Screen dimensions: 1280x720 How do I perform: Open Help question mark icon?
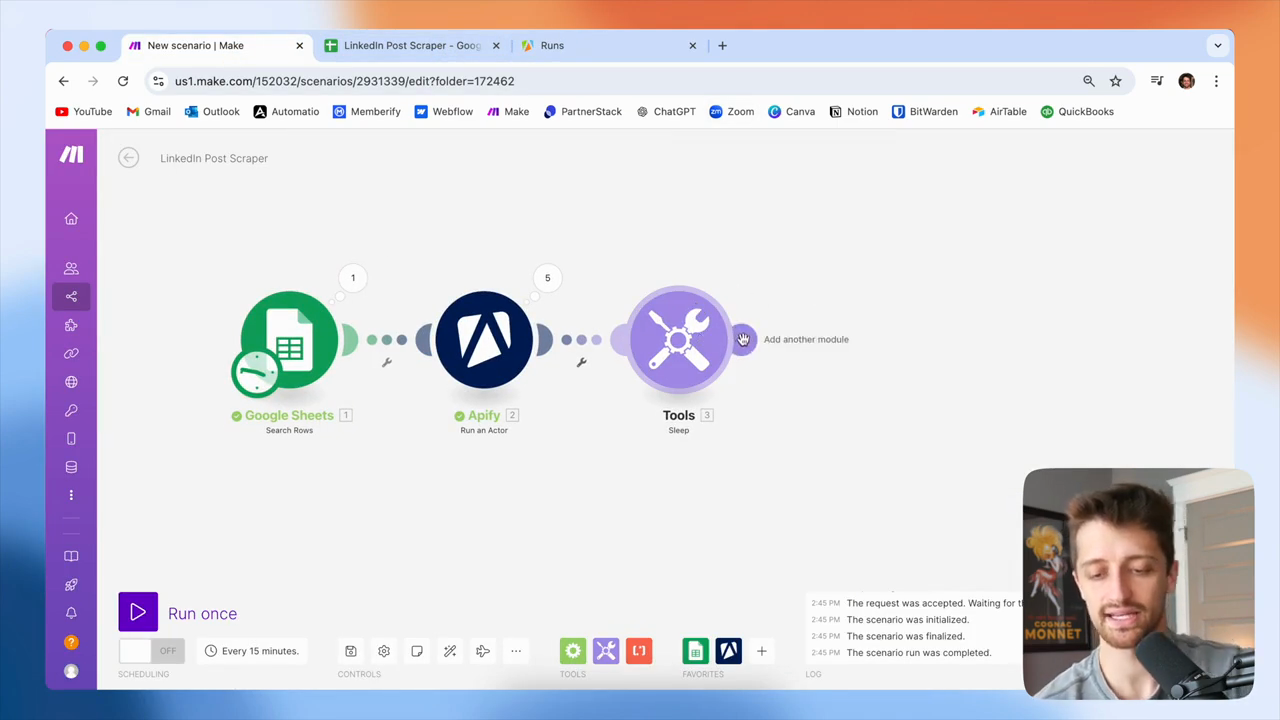71,642
